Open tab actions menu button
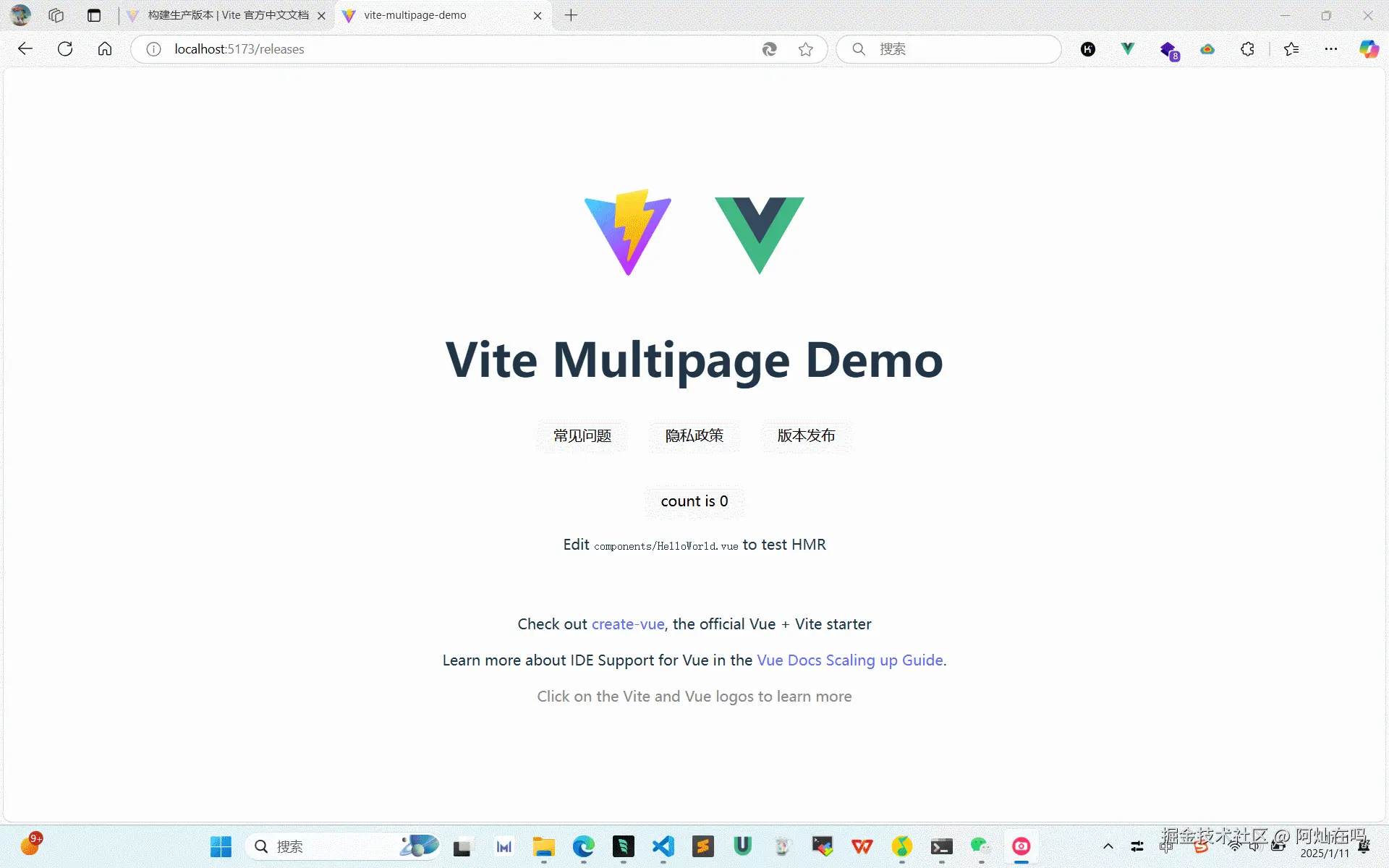 [94, 15]
